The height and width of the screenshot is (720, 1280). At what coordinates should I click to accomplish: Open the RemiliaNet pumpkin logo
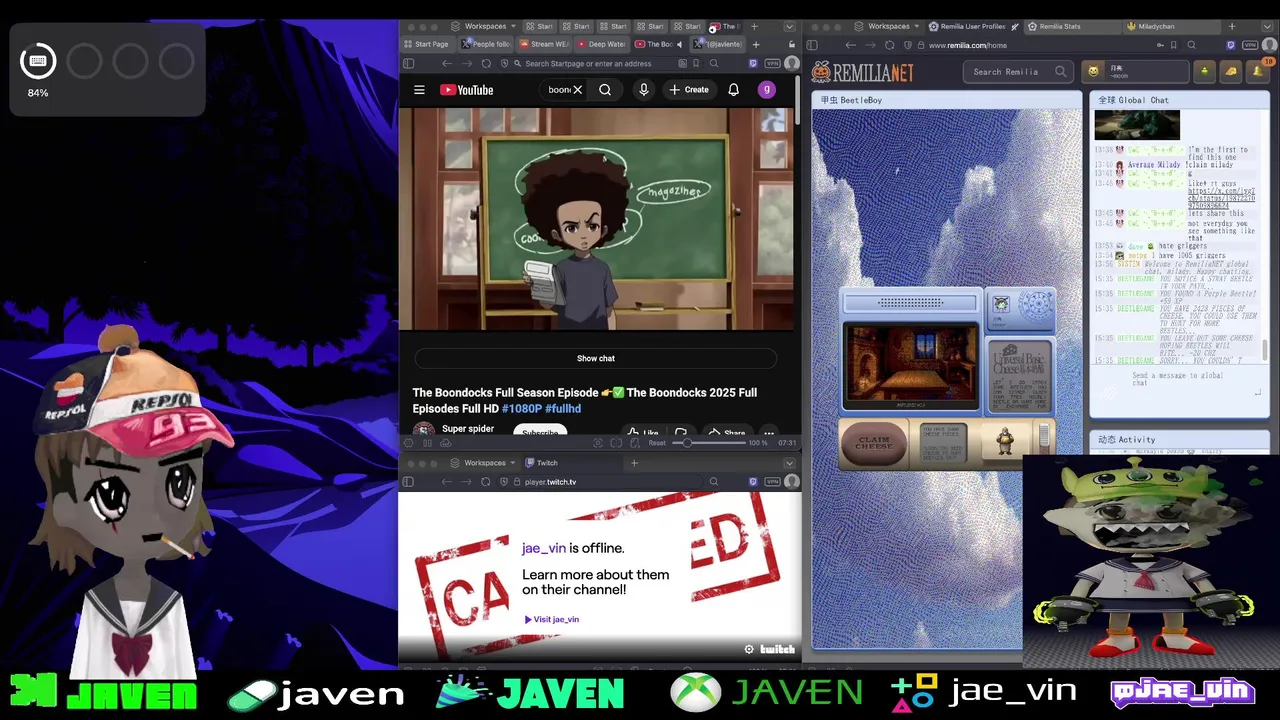click(x=862, y=72)
